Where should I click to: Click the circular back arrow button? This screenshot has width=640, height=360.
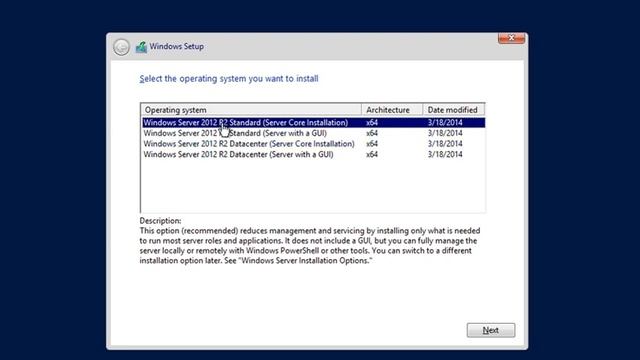pyautogui.click(x=121, y=47)
